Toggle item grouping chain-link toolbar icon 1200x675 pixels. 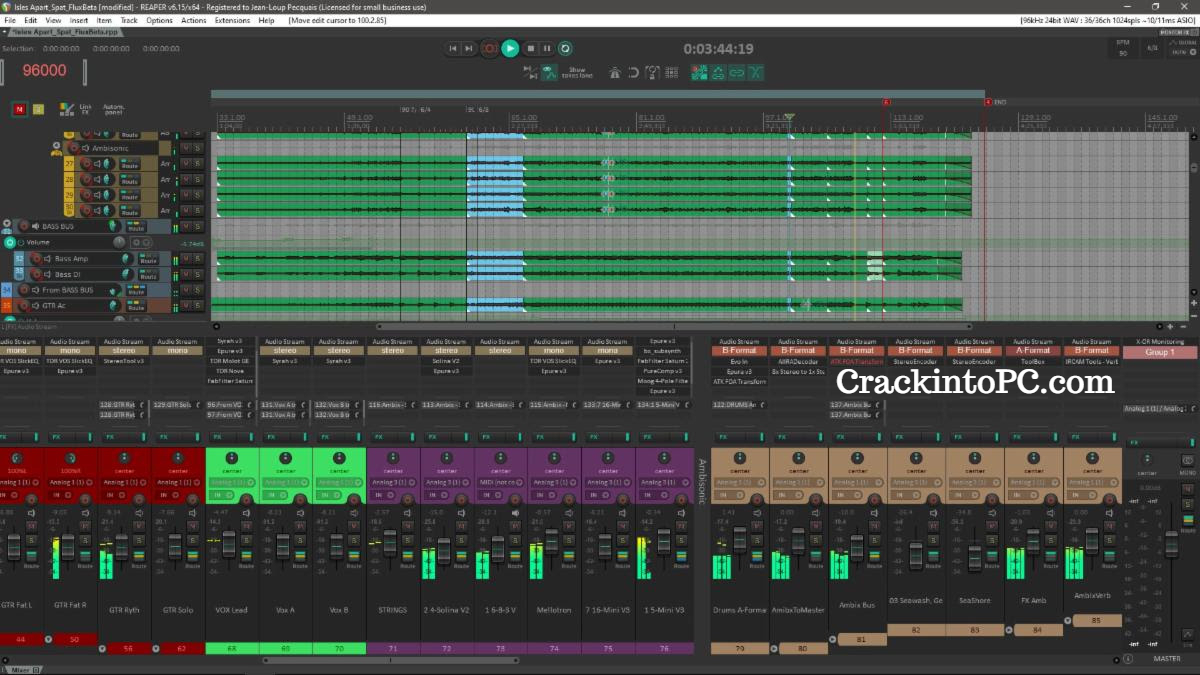(737, 72)
